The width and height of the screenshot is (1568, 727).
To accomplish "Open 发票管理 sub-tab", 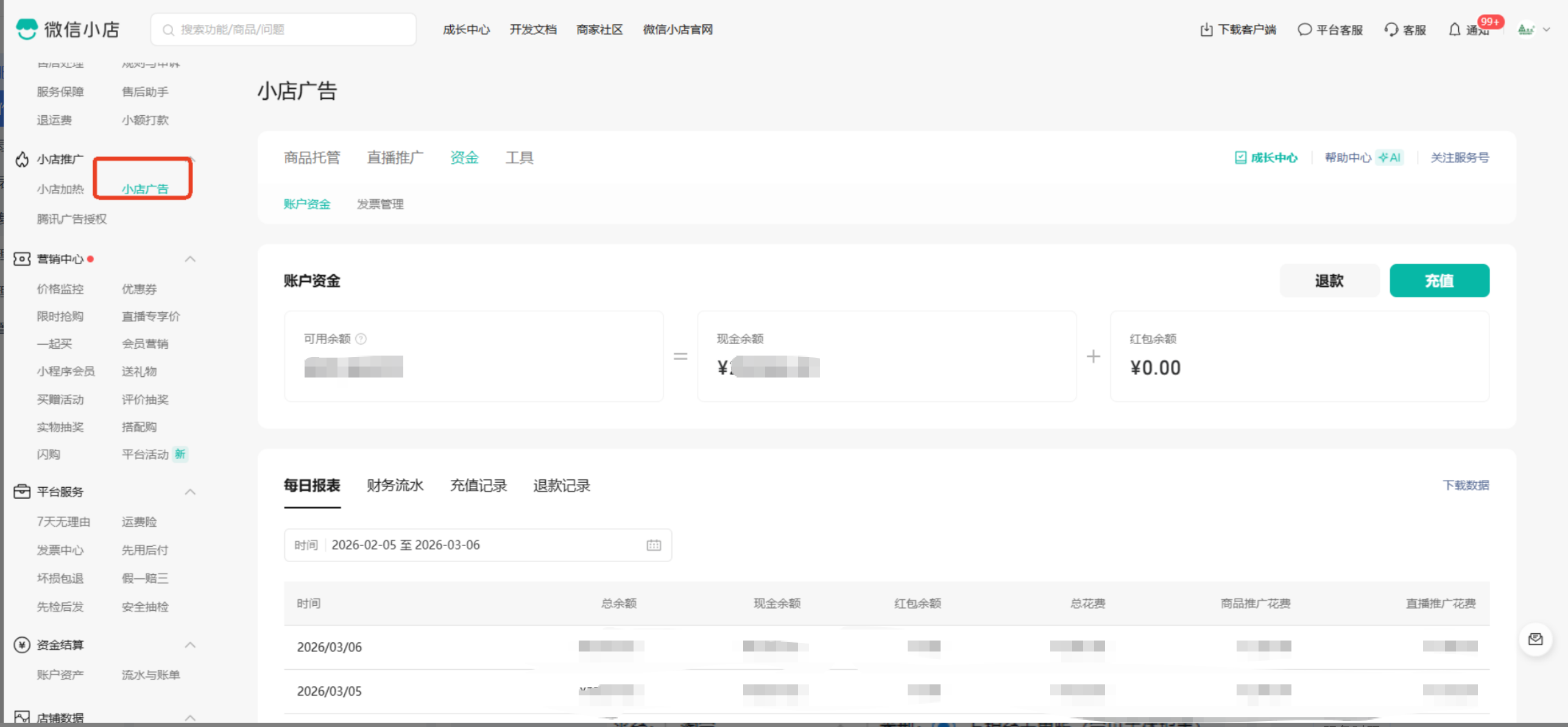I will click(380, 204).
